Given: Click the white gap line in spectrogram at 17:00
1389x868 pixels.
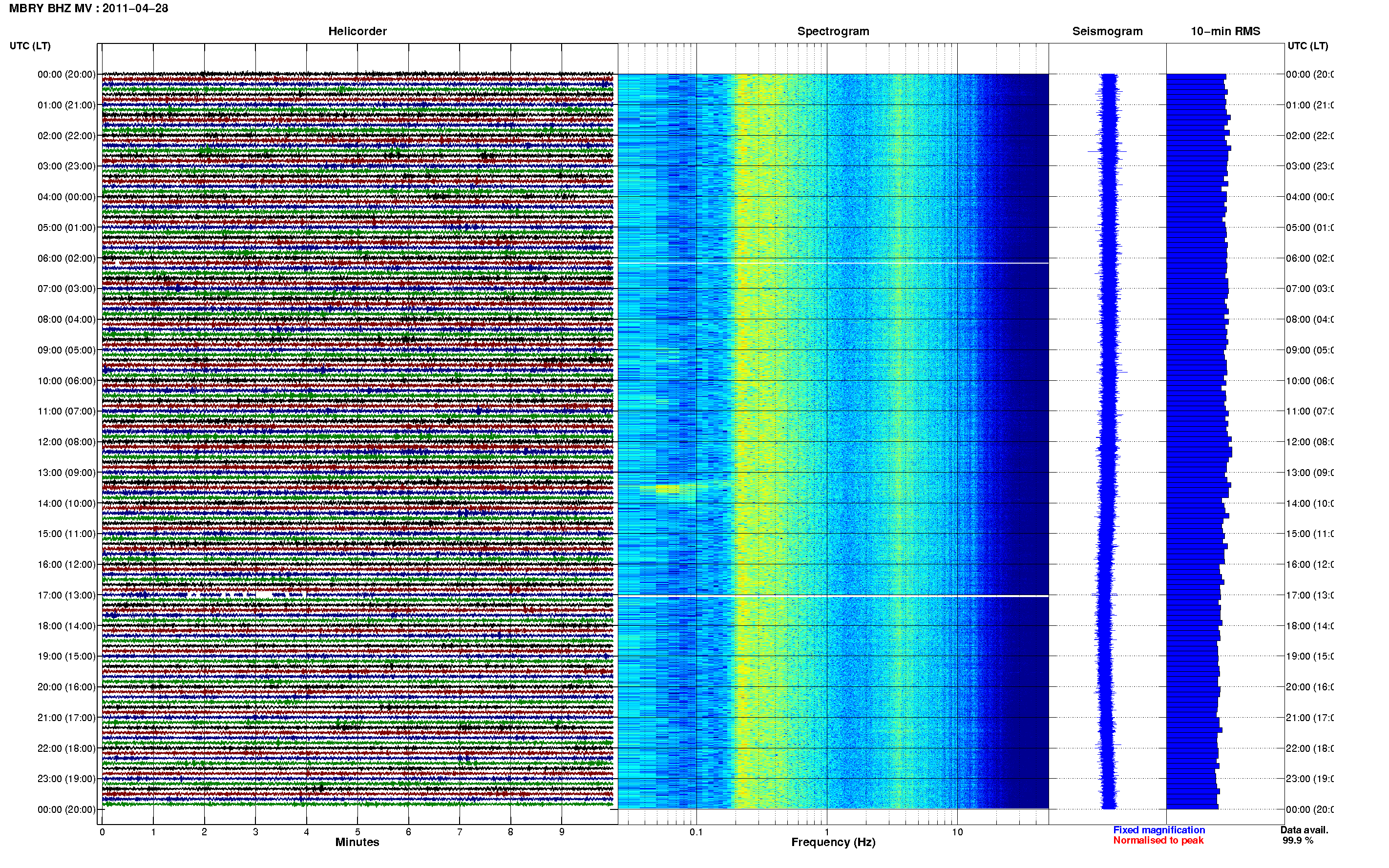Looking at the screenshot, I should [833, 597].
